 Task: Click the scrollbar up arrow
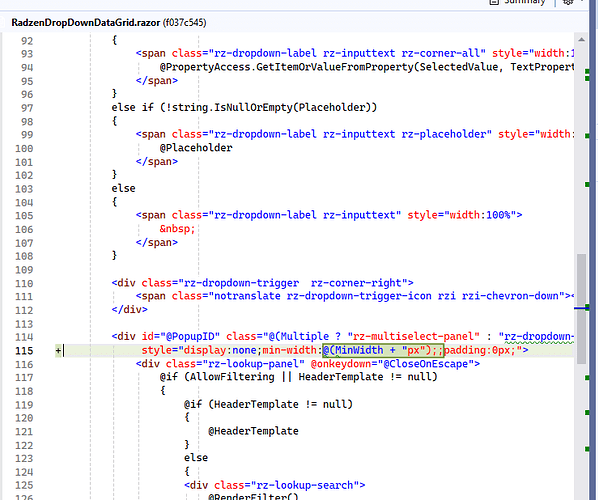coord(581,40)
